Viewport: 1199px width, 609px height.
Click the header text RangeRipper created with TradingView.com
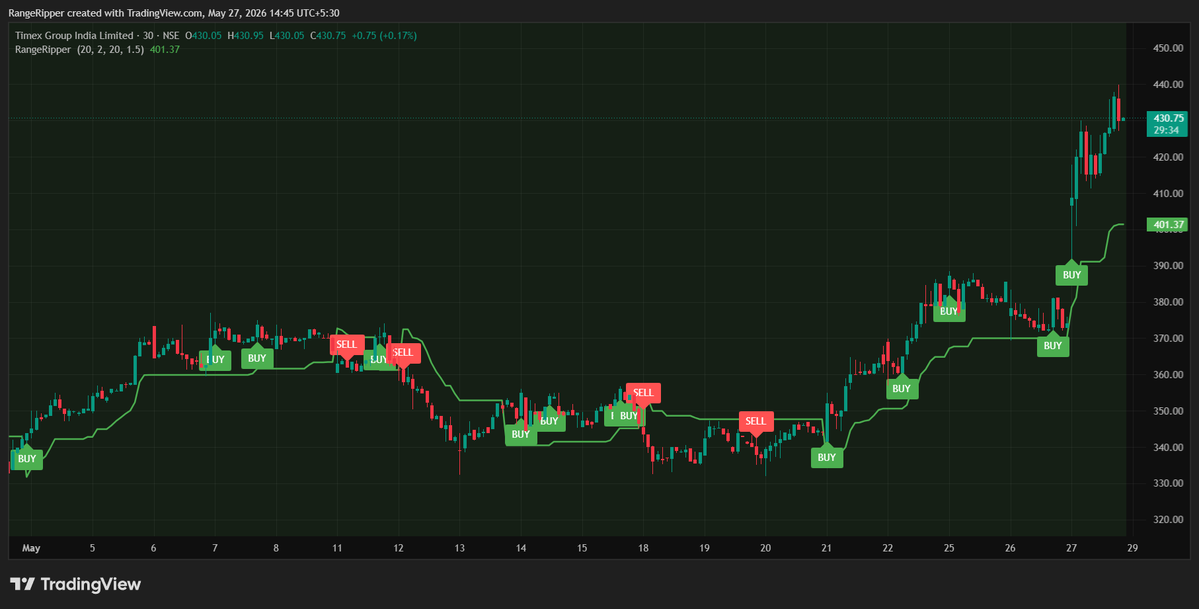[107, 13]
